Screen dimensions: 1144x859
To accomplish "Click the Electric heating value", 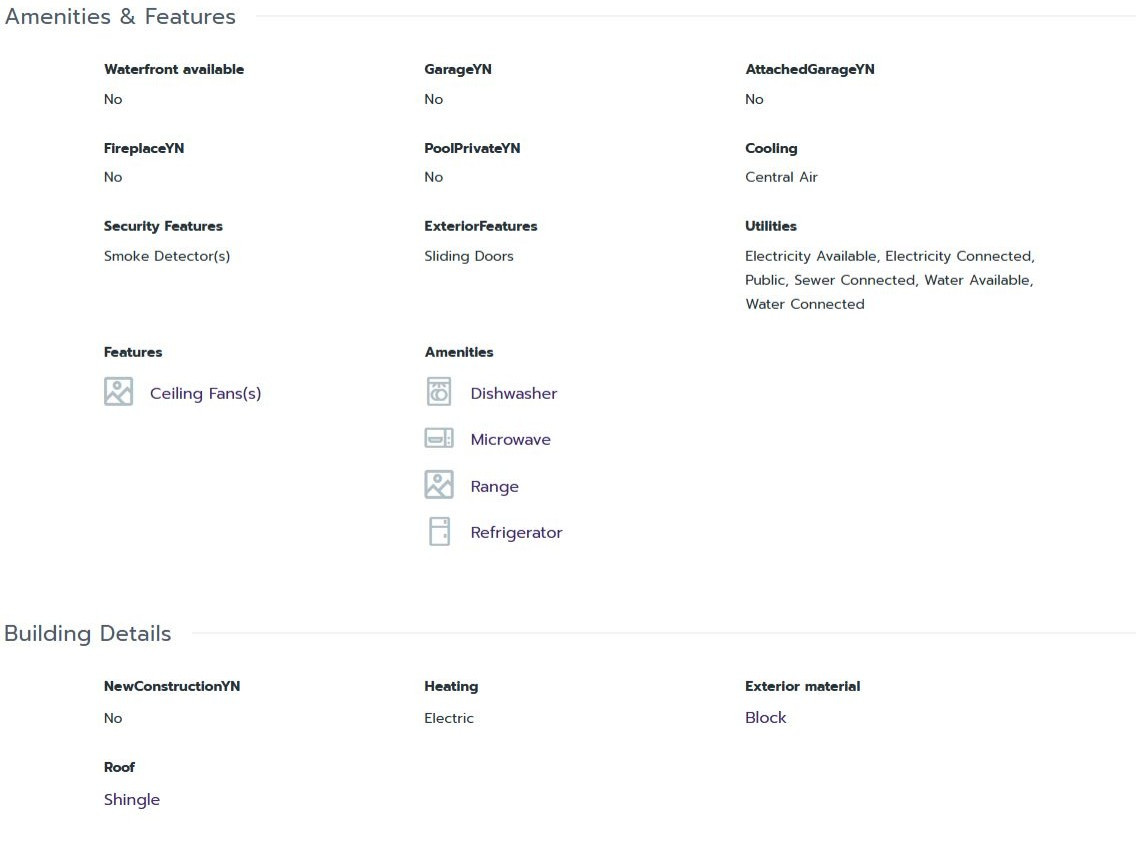I will click(x=449, y=718).
